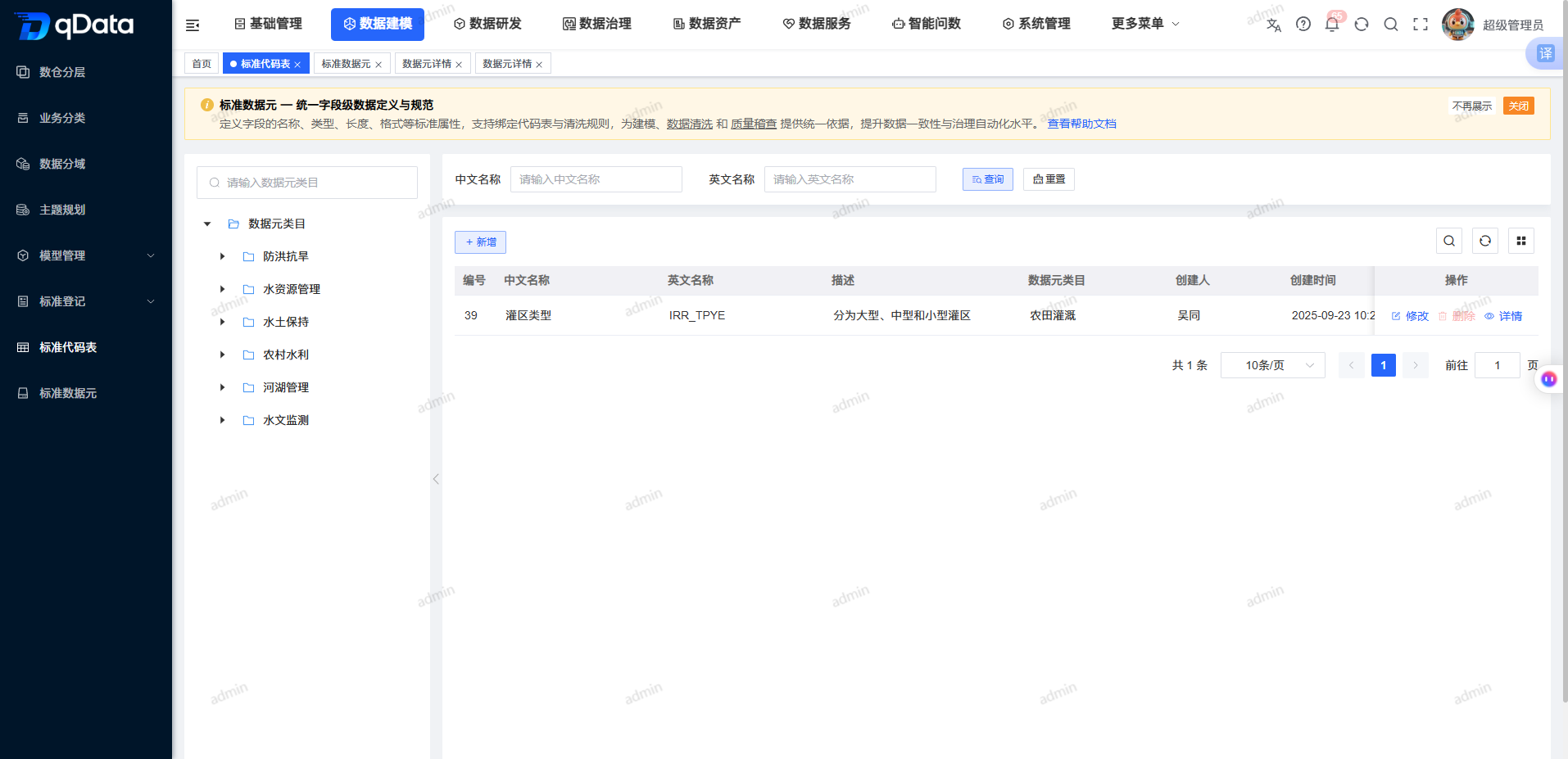This screenshot has height=759, width=1568.
Task: Click the 重置 reset button
Action: point(1049,179)
